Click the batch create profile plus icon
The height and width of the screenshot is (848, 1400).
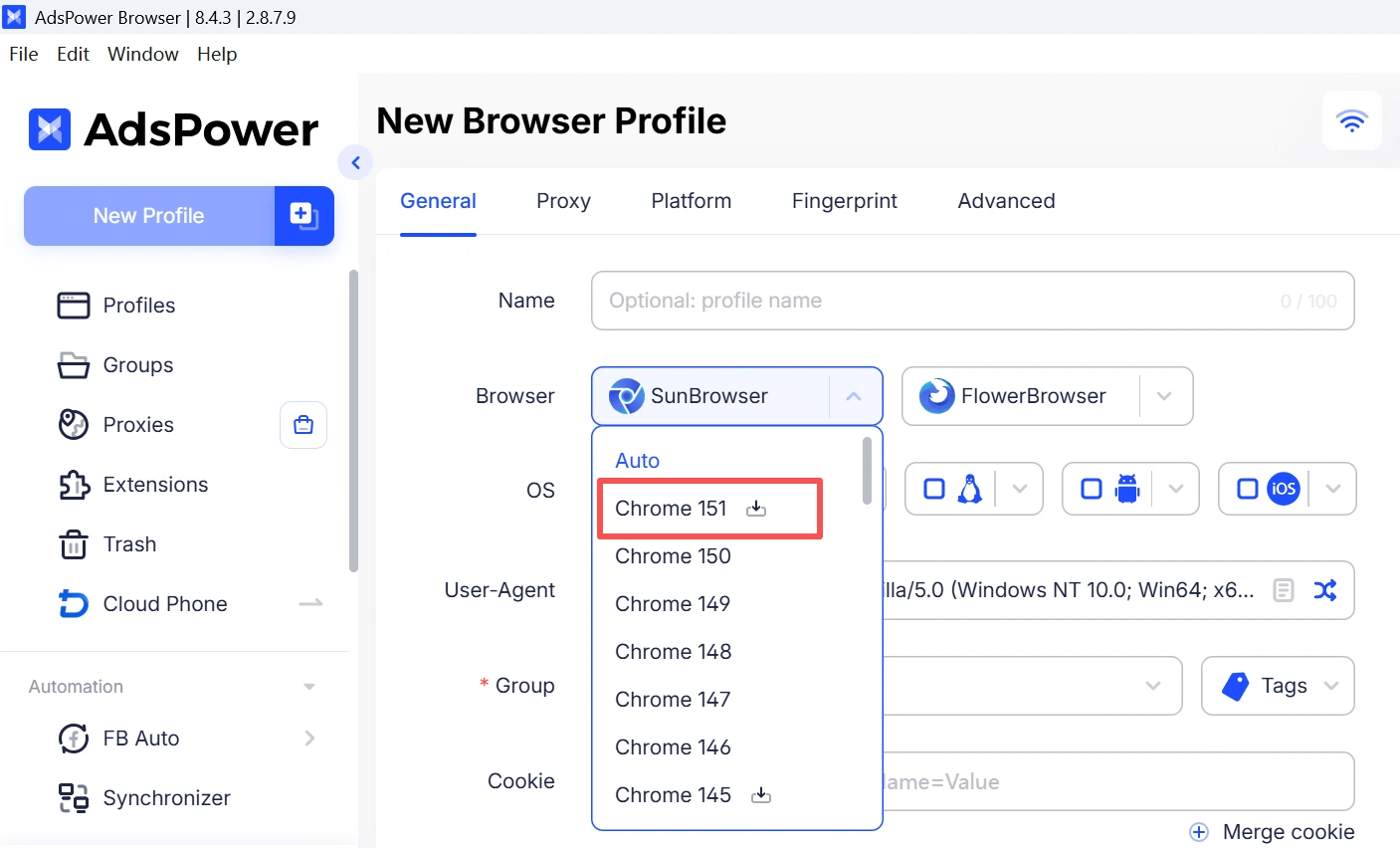[x=303, y=215]
